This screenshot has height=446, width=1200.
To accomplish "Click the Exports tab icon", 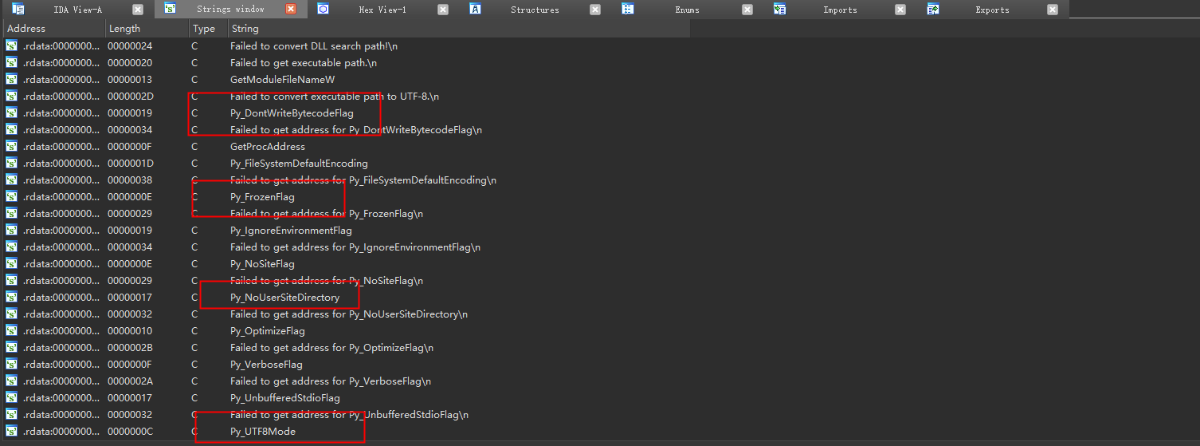I will click(x=932, y=9).
